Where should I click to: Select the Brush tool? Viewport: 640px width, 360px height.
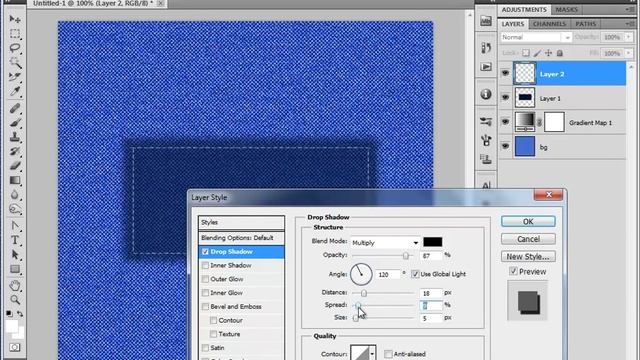click(15, 122)
